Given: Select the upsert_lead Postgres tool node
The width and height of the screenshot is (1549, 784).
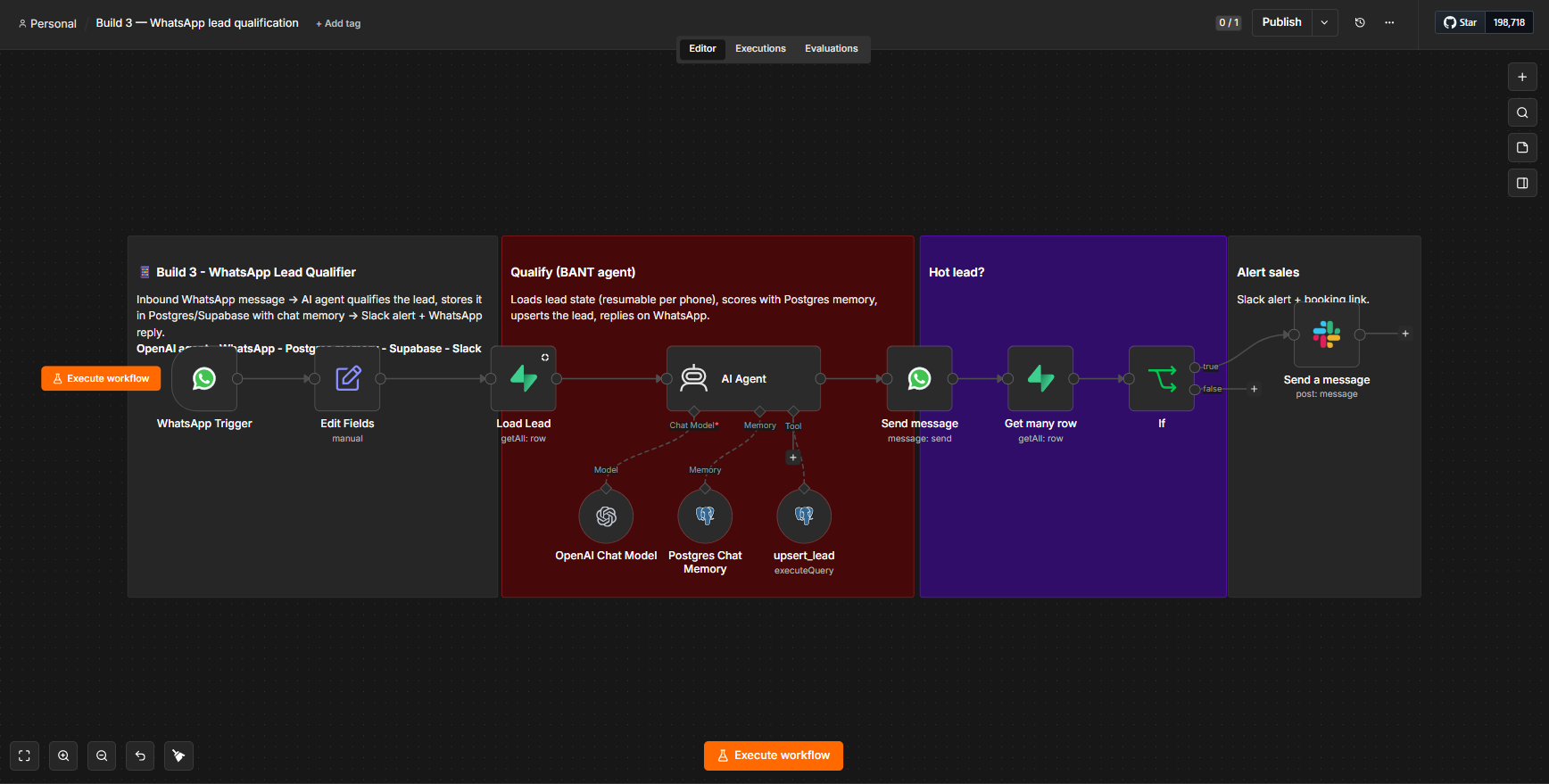Looking at the screenshot, I should [804, 516].
